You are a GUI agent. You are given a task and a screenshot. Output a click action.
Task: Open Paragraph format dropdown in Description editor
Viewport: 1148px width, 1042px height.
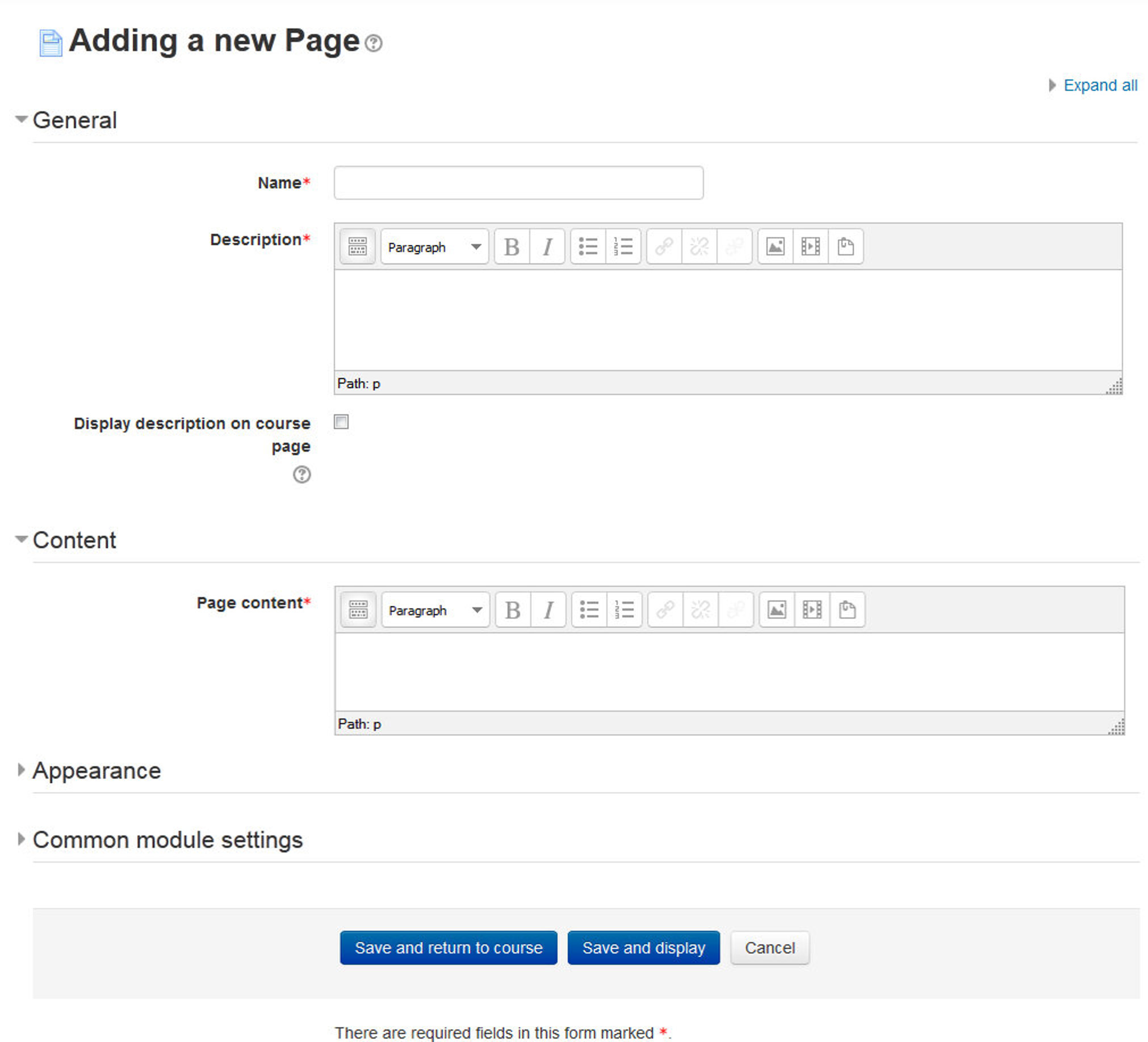[434, 247]
